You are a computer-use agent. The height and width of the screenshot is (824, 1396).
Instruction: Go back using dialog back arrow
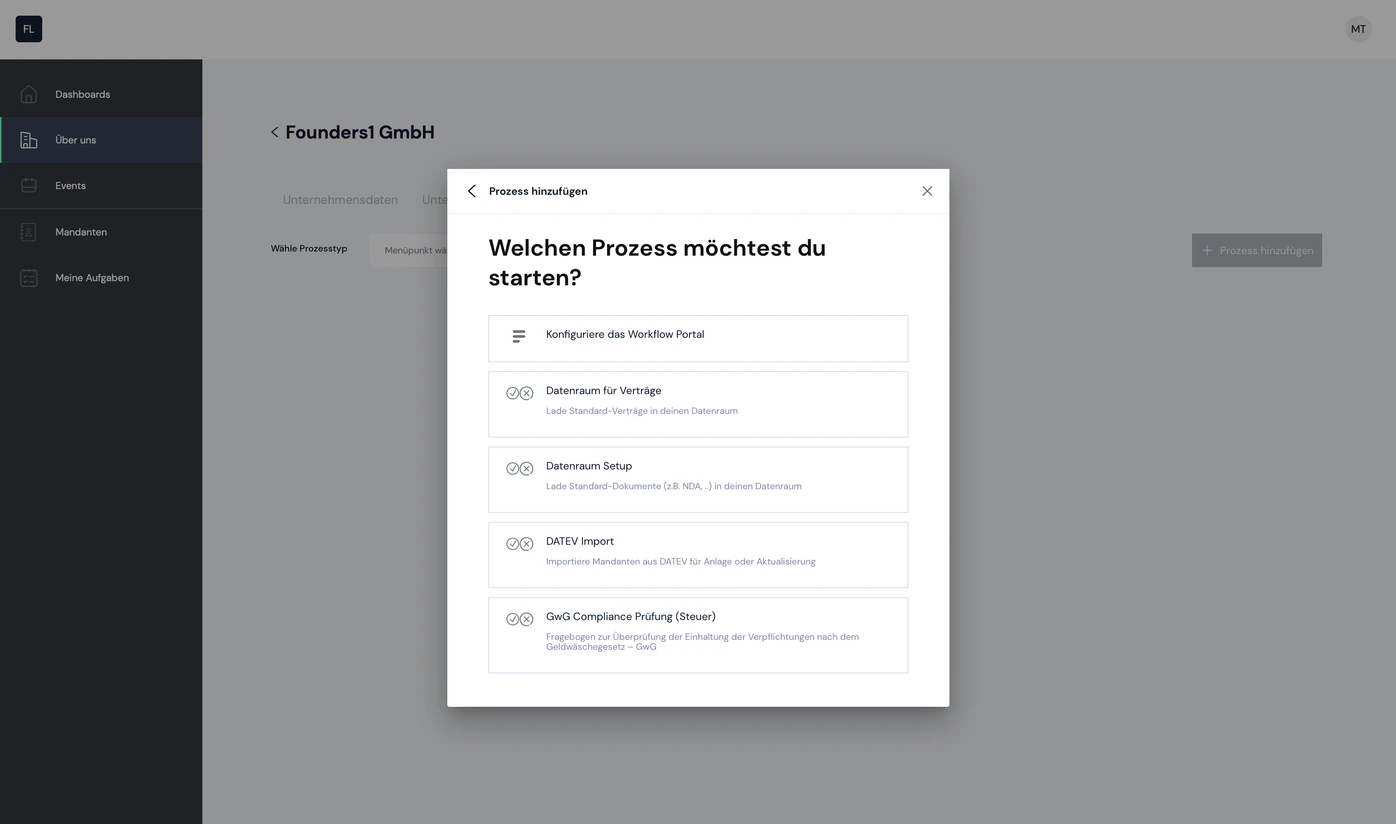pyautogui.click(x=472, y=191)
